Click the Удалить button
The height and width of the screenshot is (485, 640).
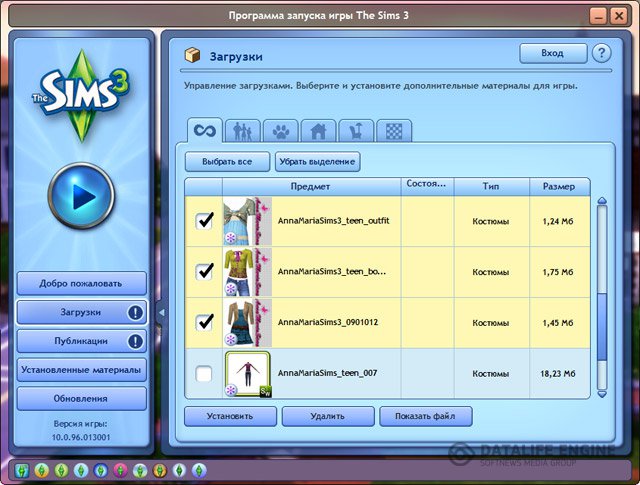[328, 416]
